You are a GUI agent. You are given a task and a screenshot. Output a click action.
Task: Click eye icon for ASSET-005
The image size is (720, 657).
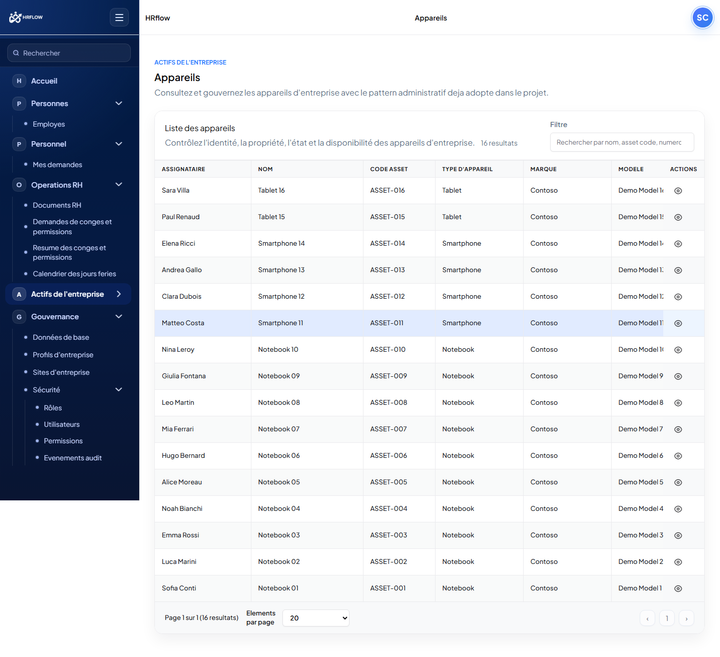coord(678,483)
